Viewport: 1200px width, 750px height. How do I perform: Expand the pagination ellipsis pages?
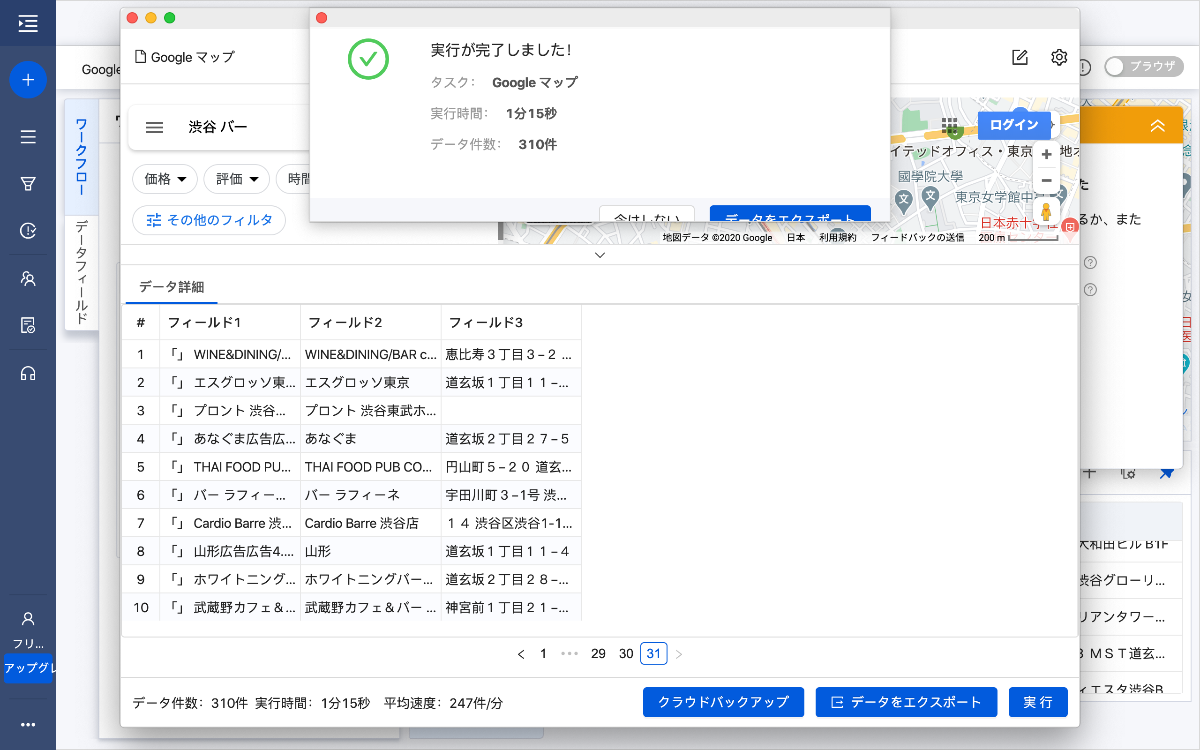tap(570, 654)
